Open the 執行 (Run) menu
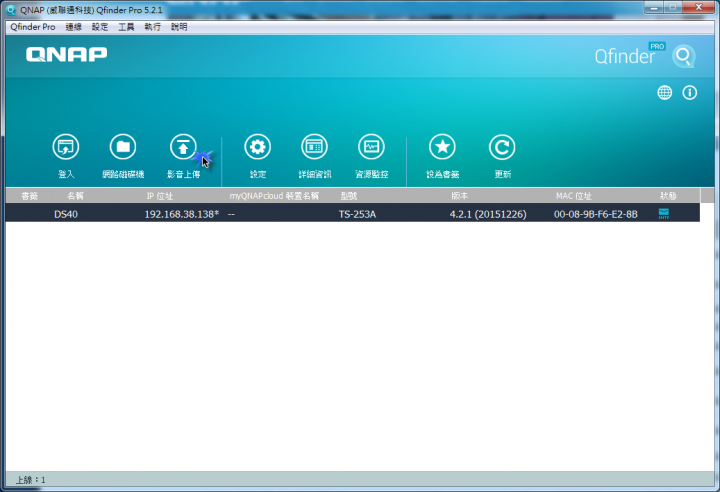 152,27
